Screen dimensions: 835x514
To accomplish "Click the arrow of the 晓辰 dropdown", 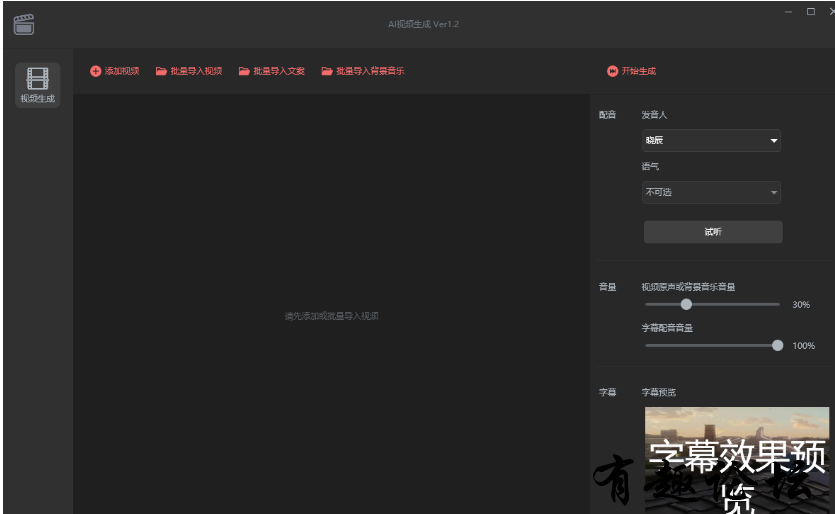I will coord(774,141).
